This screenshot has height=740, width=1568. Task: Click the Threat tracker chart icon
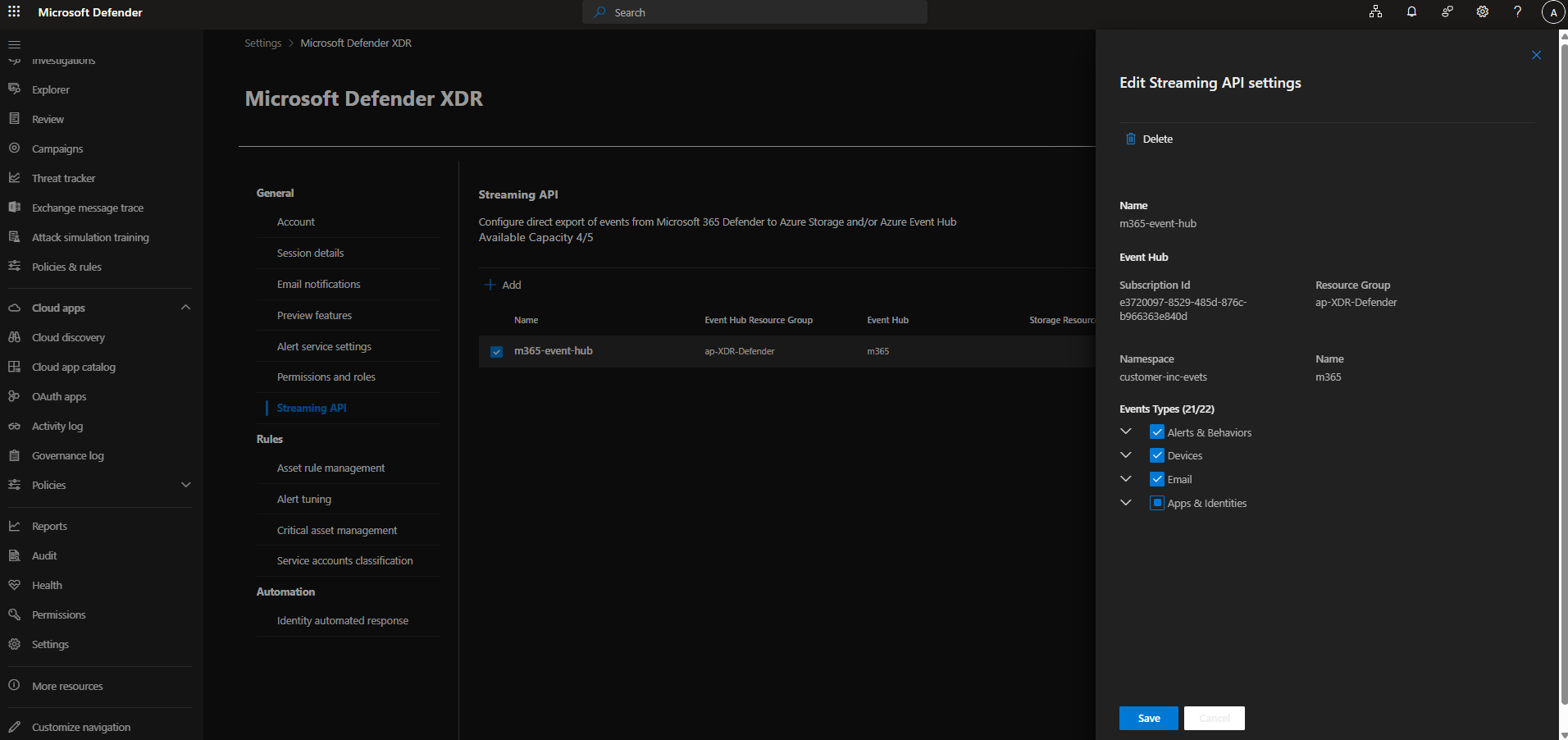coord(14,178)
